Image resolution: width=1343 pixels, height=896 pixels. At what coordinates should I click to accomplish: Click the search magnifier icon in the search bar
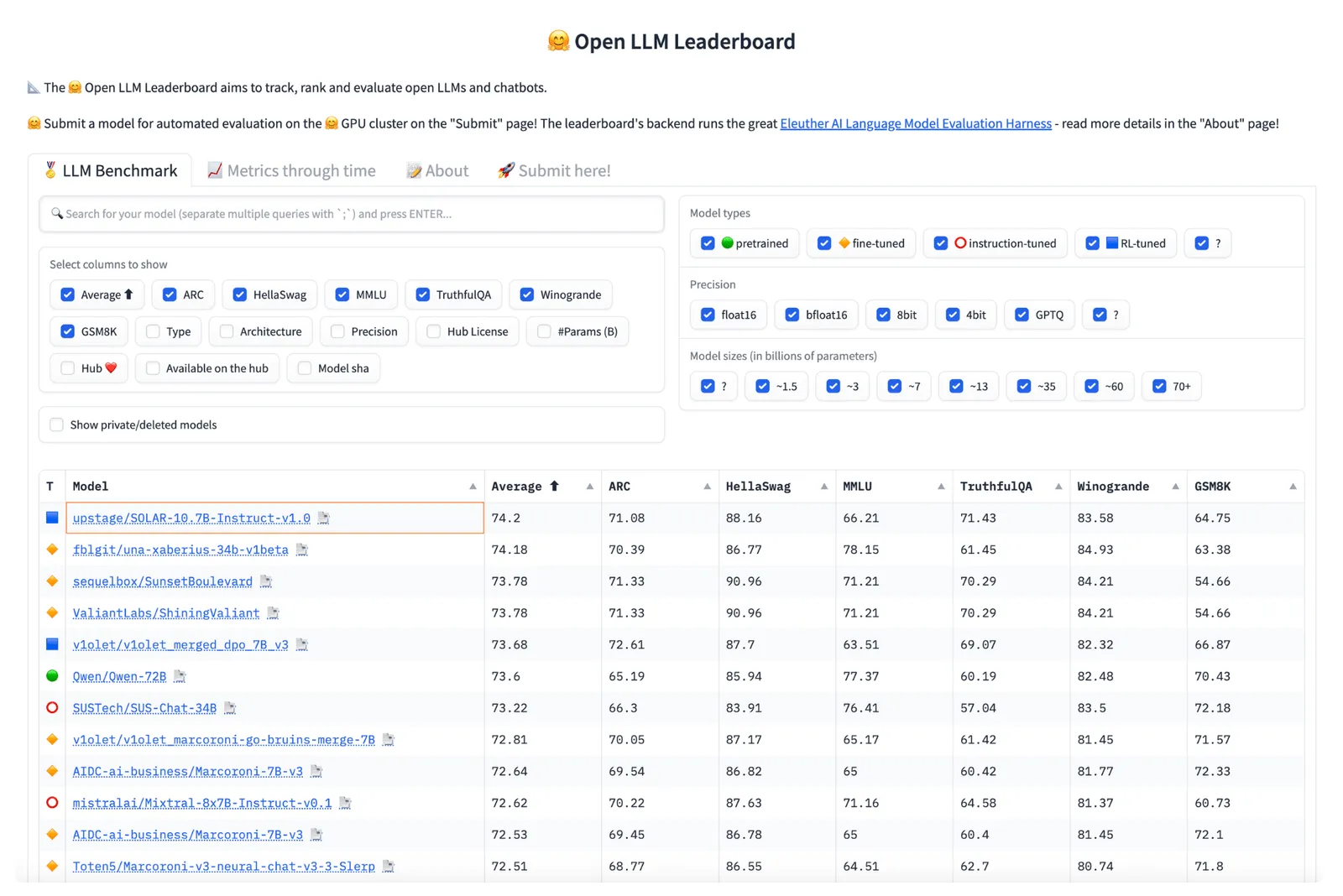tap(57, 214)
